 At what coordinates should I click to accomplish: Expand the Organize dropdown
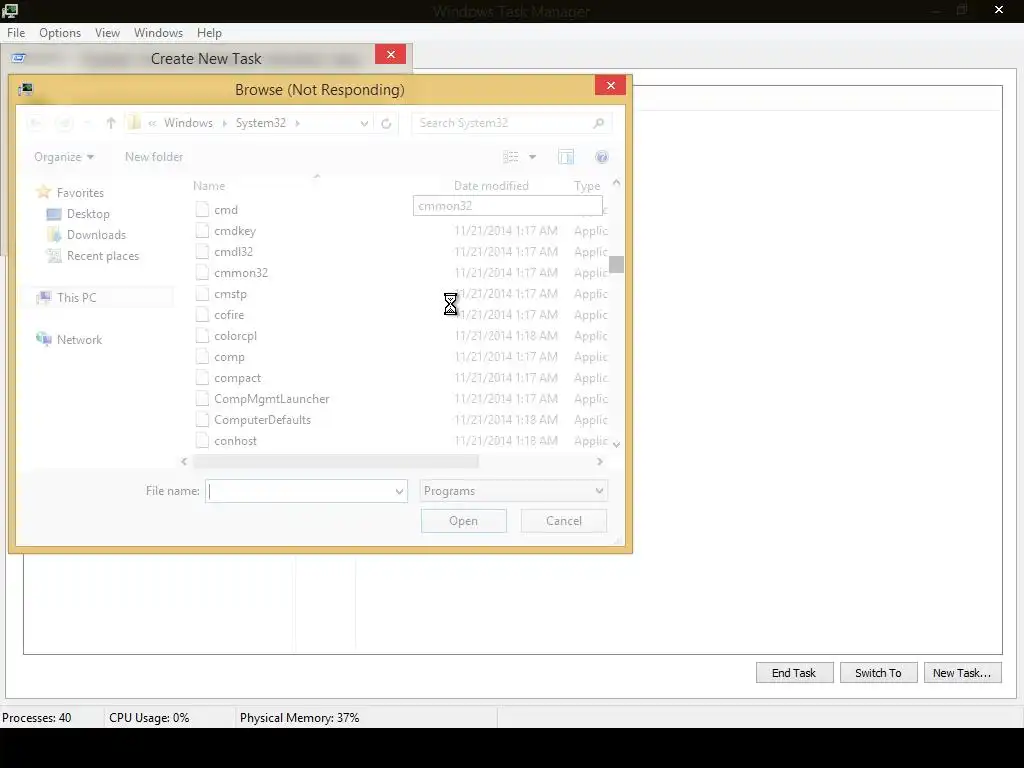63,157
